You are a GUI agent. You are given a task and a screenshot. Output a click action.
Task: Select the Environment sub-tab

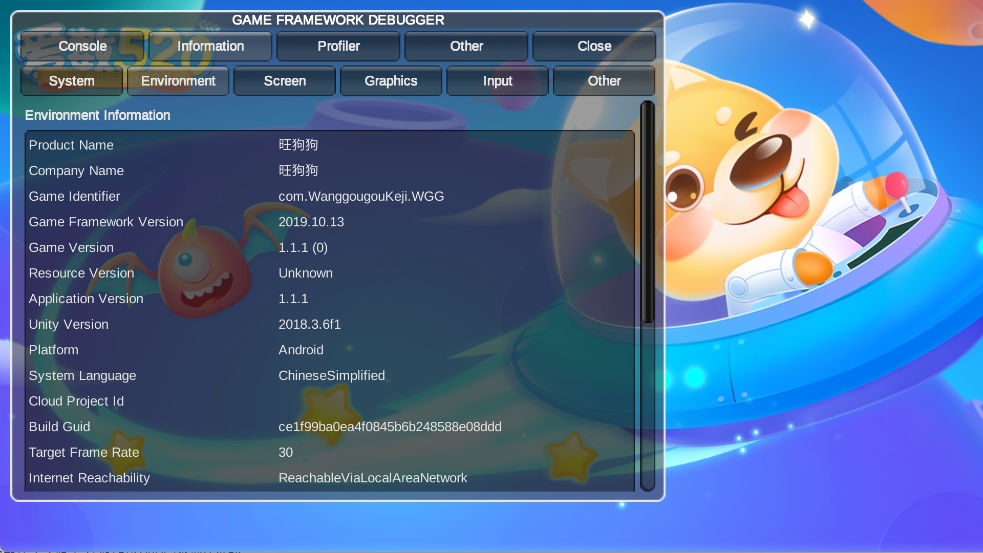pos(178,81)
